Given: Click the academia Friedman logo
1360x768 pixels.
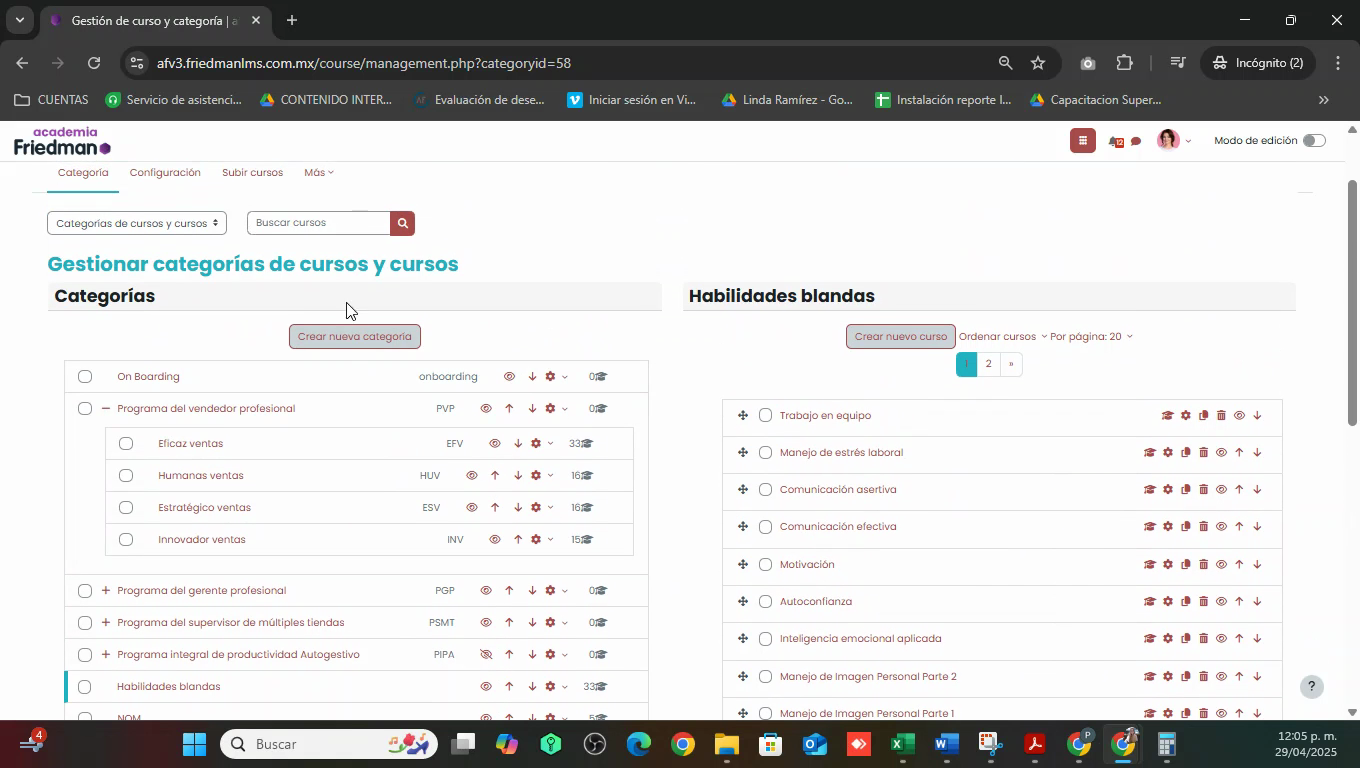Looking at the screenshot, I should (x=62, y=141).
